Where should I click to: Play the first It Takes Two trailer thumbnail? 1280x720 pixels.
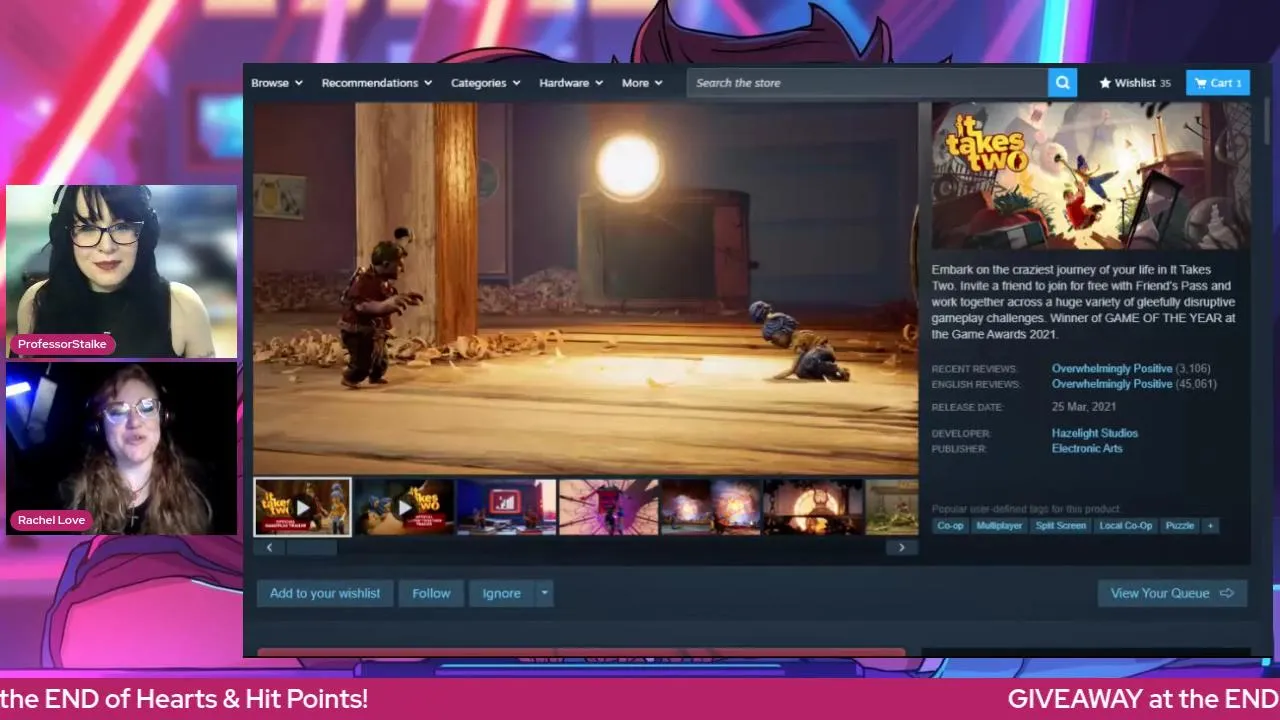(x=302, y=507)
